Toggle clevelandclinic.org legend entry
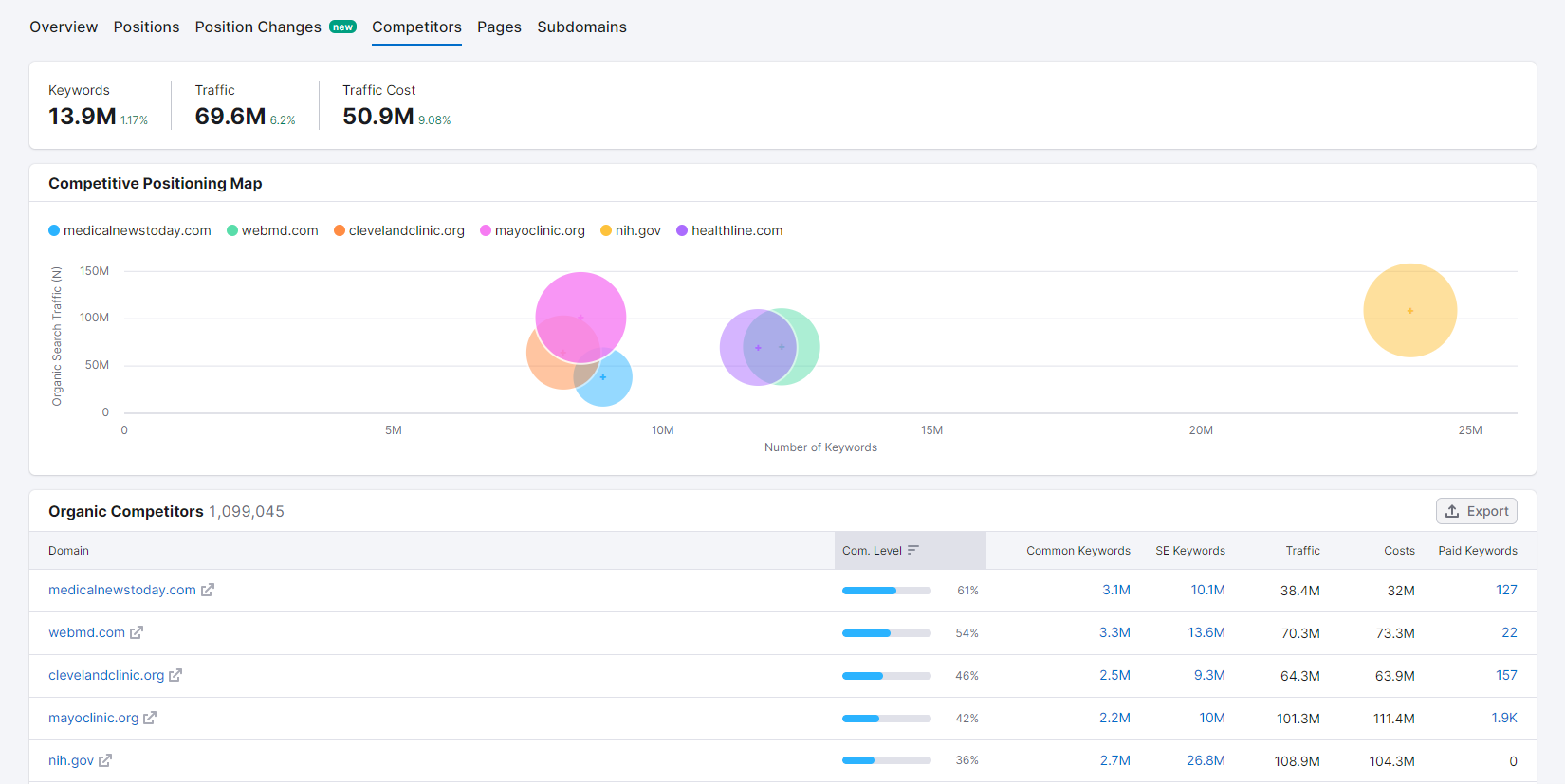This screenshot has height=784, width=1565. click(399, 230)
